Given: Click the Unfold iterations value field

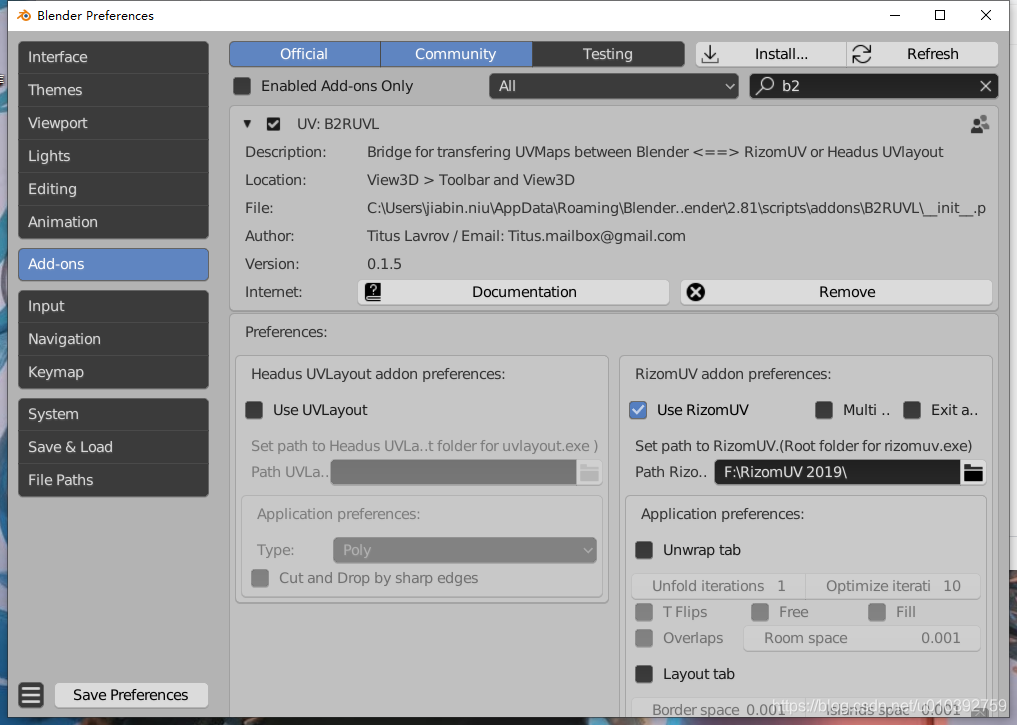Looking at the screenshot, I should point(719,586).
